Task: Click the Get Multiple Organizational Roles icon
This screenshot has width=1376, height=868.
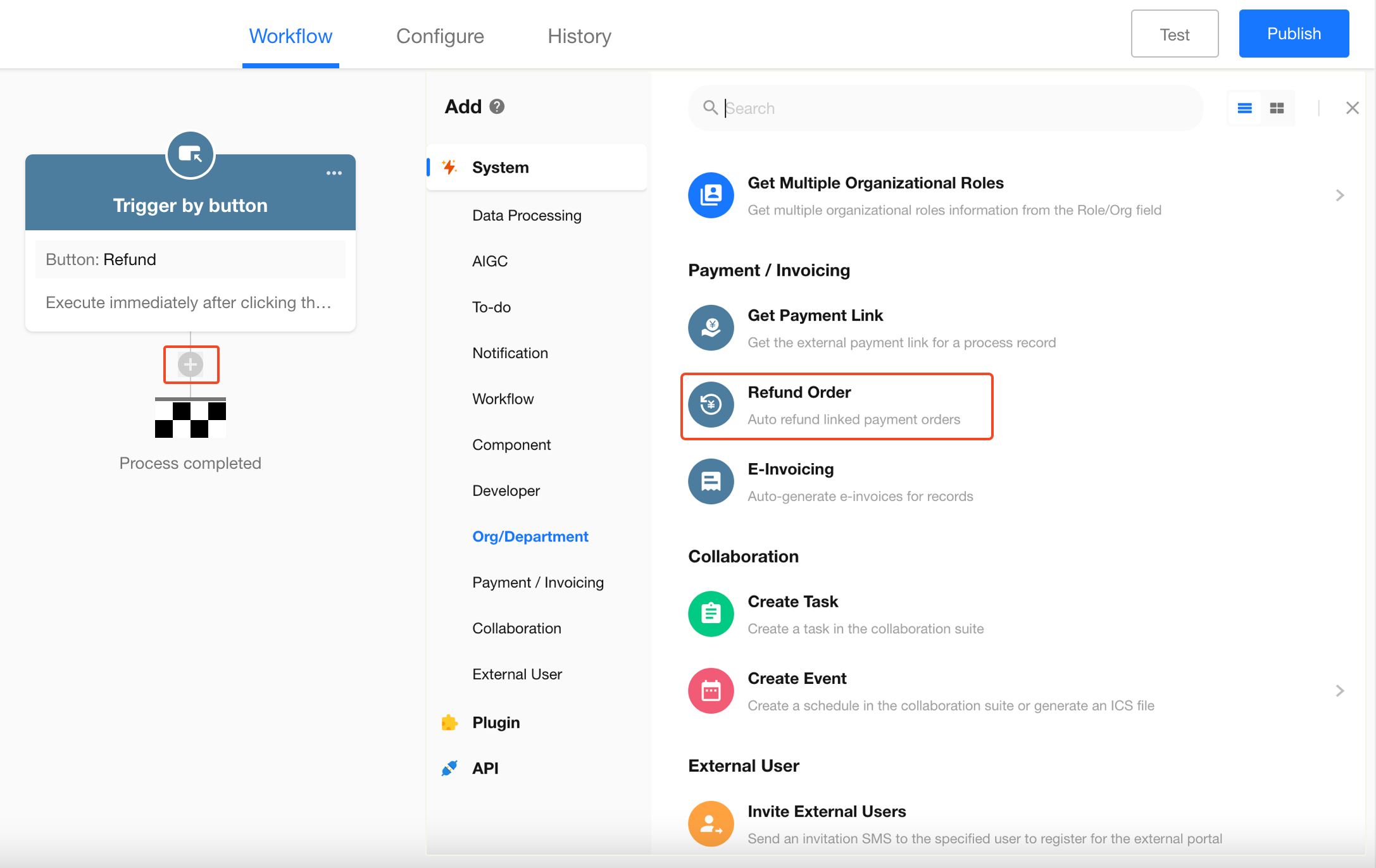Action: pos(711,195)
